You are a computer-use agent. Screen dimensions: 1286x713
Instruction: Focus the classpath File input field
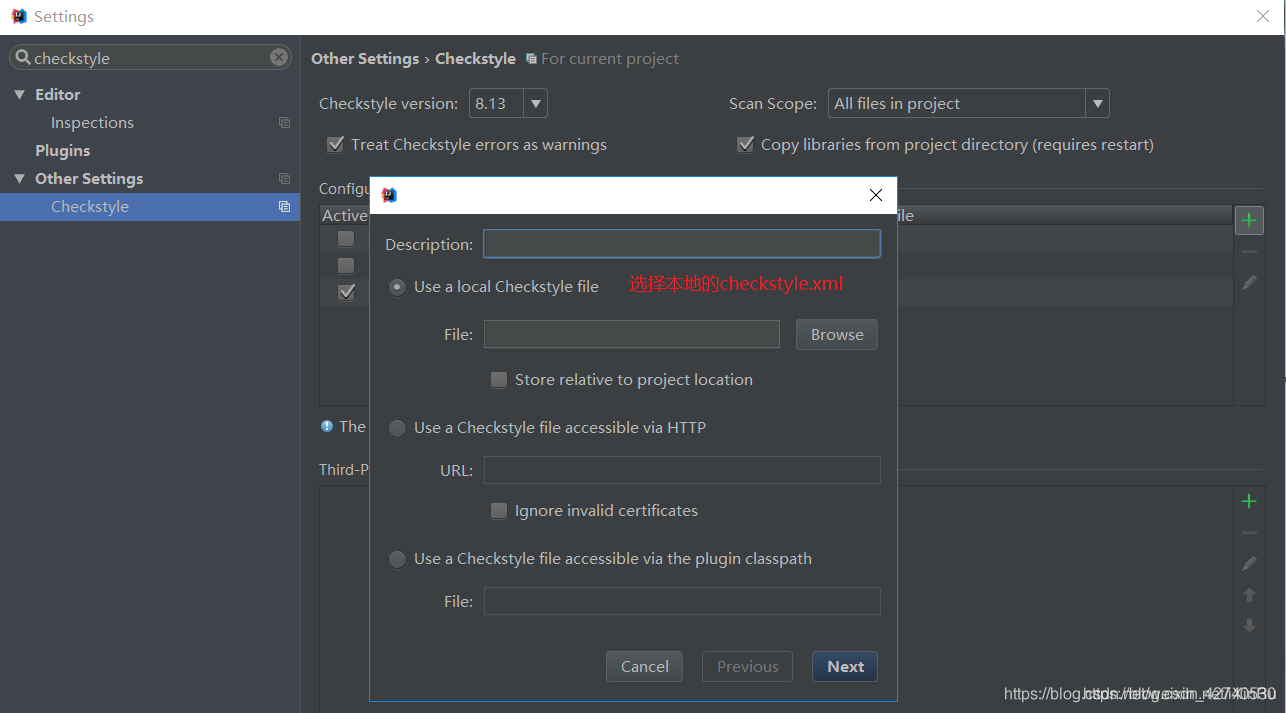(682, 601)
